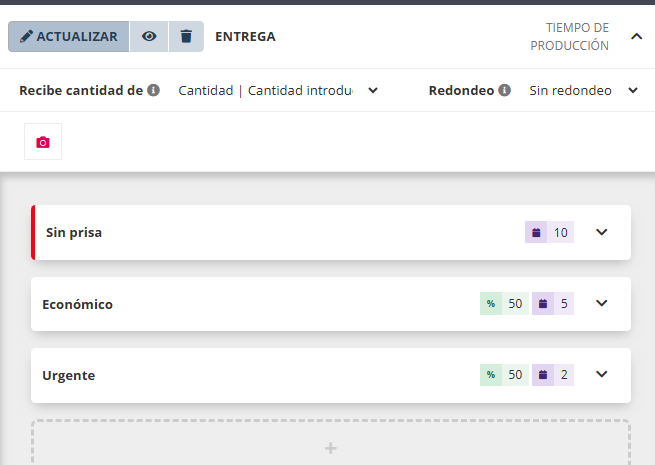The image size is (655, 465).
Task: Collapse the Tiempo de Producción panel
Action: tap(636, 37)
